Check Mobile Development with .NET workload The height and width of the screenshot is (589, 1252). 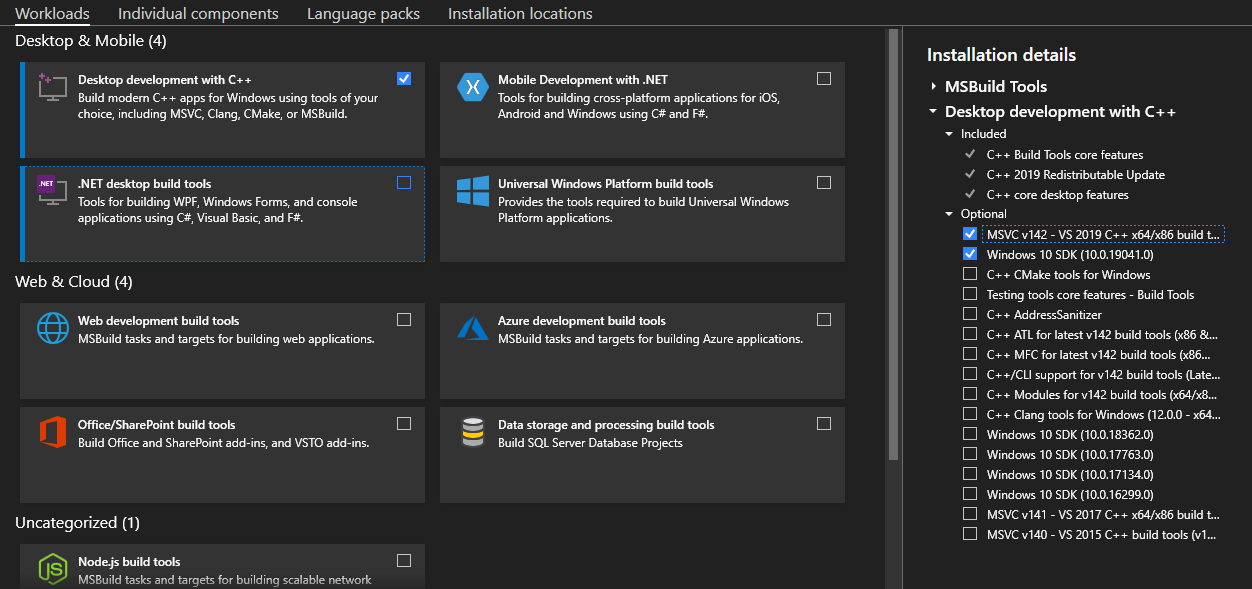click(x=824, y=79)
